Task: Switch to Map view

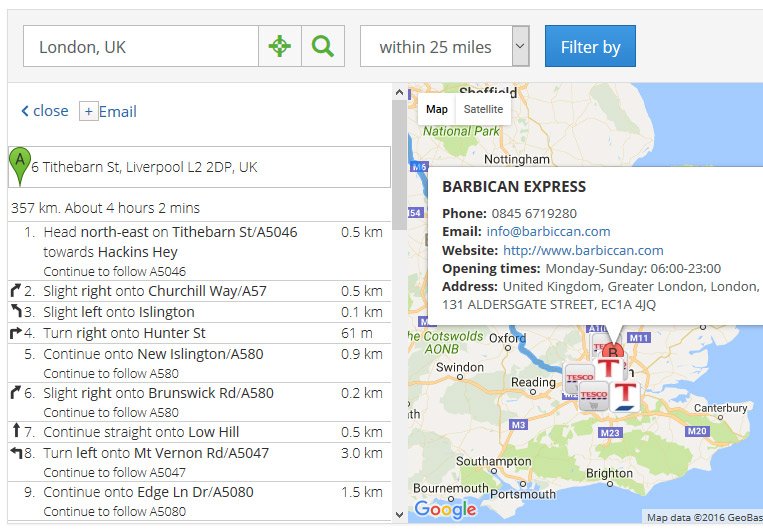Action: pos(436,109)
